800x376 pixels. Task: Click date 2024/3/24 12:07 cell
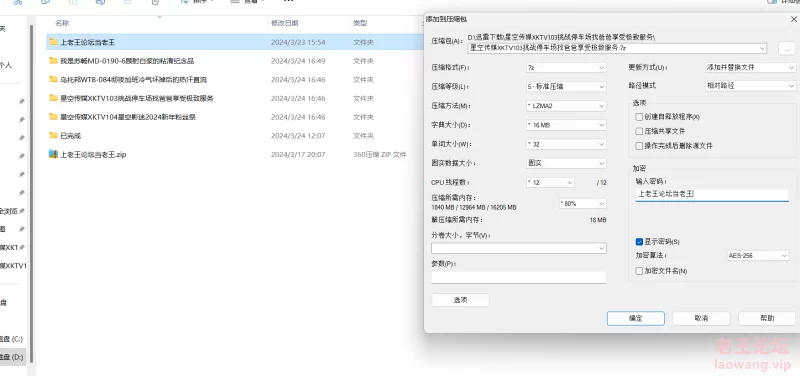pos(298,136)
